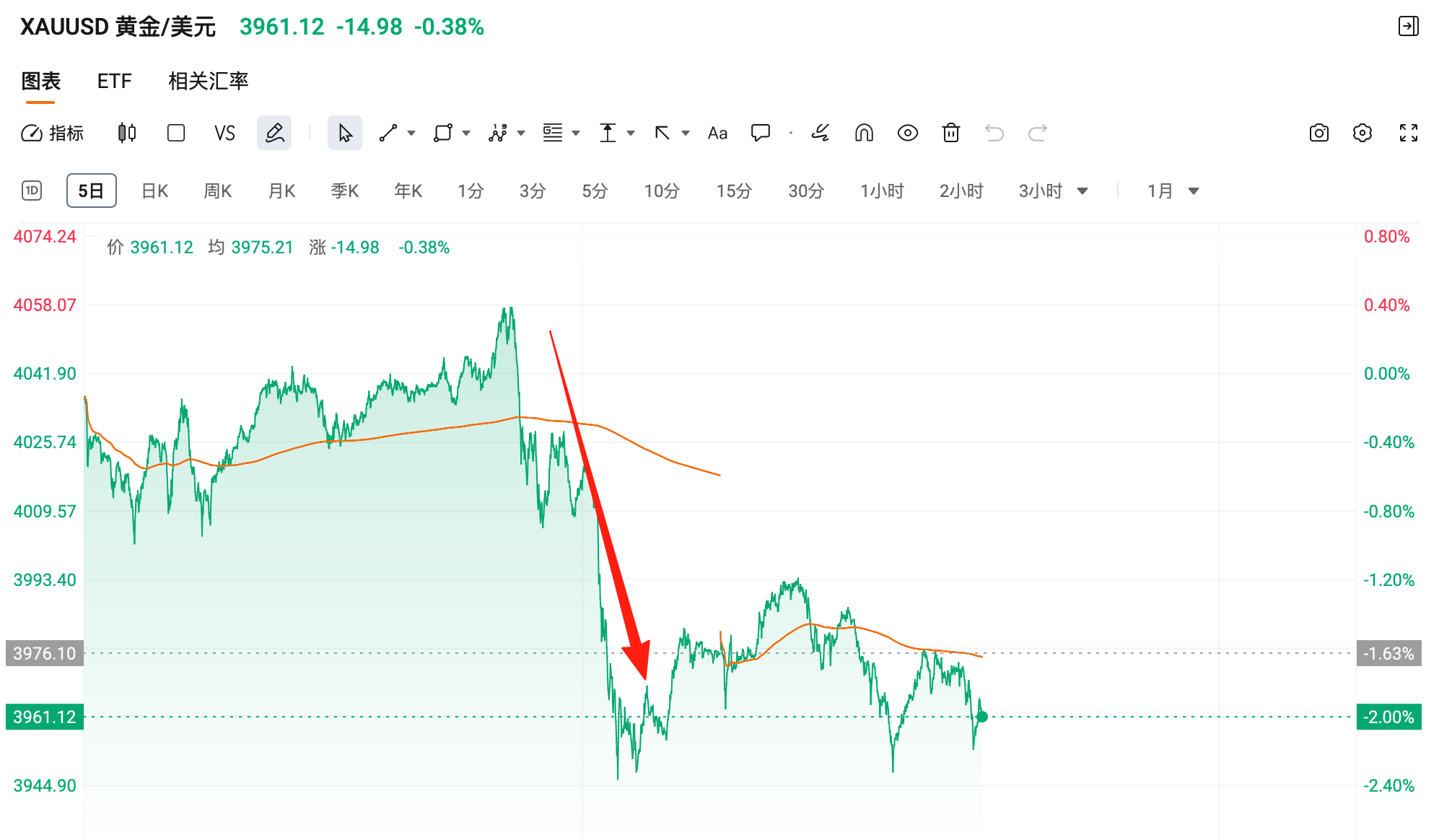This screenshot has height=840, width=1439.
Task: Select the 日K timeframe button
Action: [154, 191]
